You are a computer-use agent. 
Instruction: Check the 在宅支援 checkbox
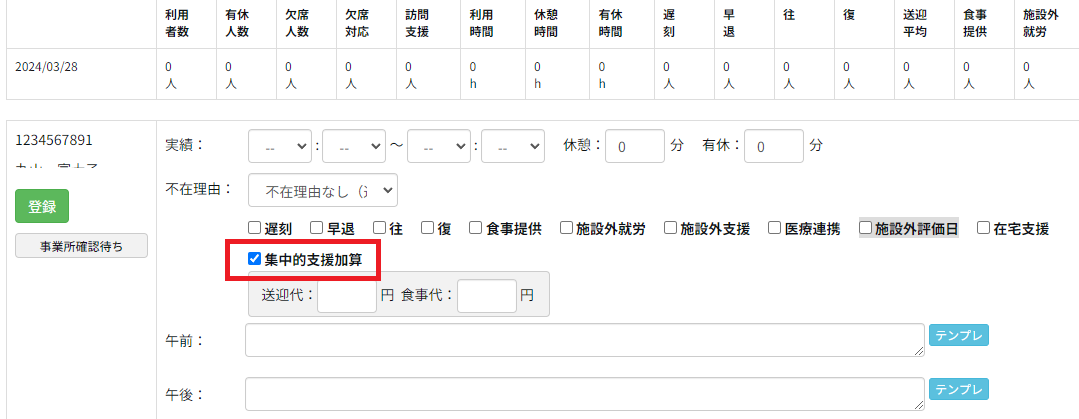click(x=984, y=228)
